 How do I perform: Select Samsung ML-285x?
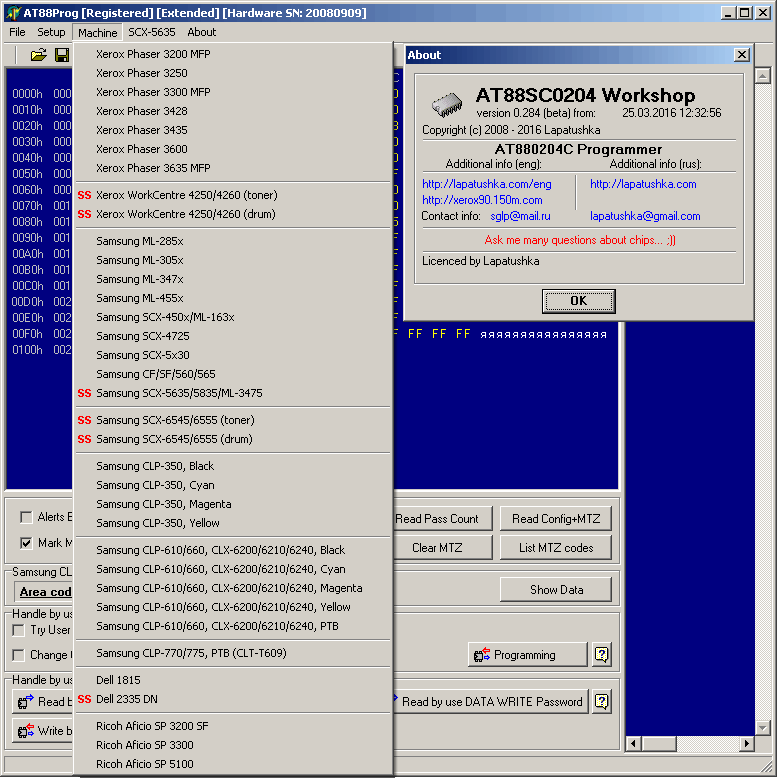coord(233,241)
